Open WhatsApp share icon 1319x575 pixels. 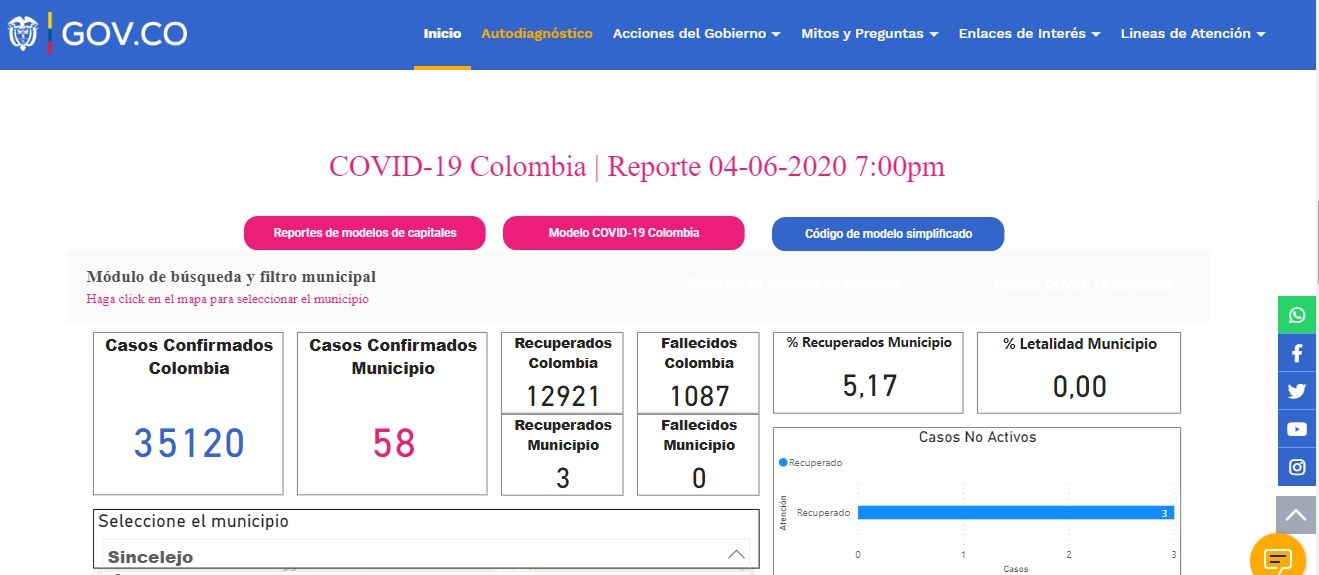(1297, 315)
